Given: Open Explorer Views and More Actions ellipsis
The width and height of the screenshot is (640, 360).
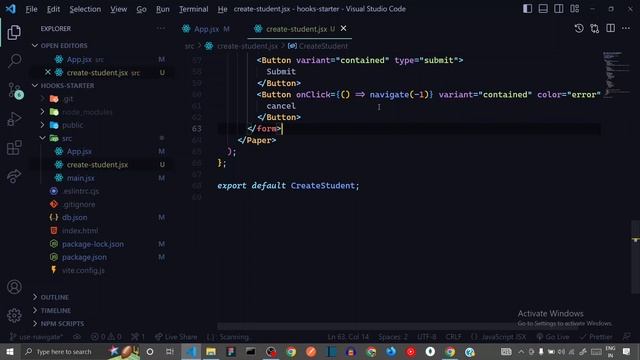Looking at the screenshot, I should (x=161, y=28).
